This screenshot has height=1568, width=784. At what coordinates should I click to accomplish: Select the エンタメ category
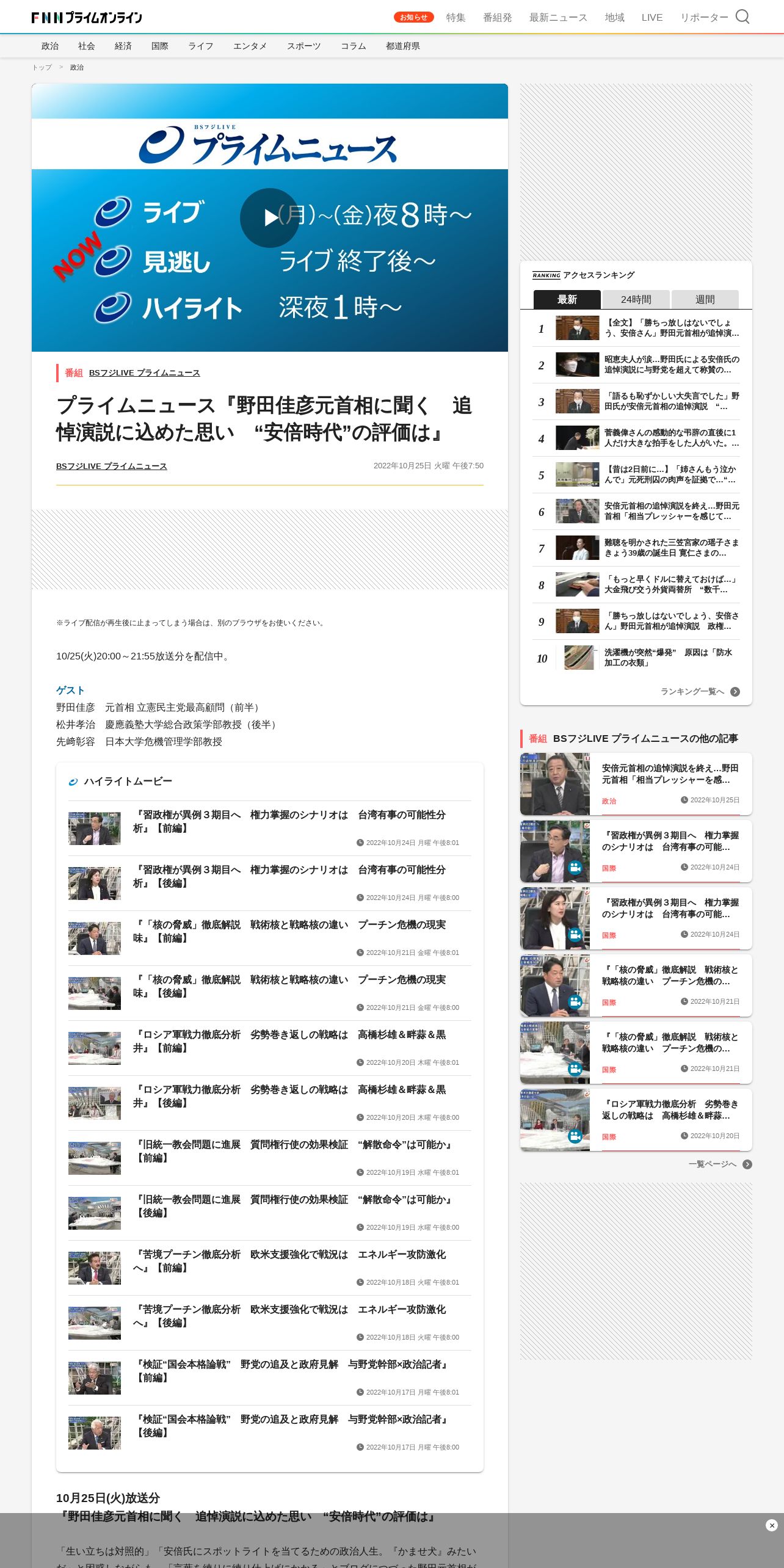click(x=250, y=46)
